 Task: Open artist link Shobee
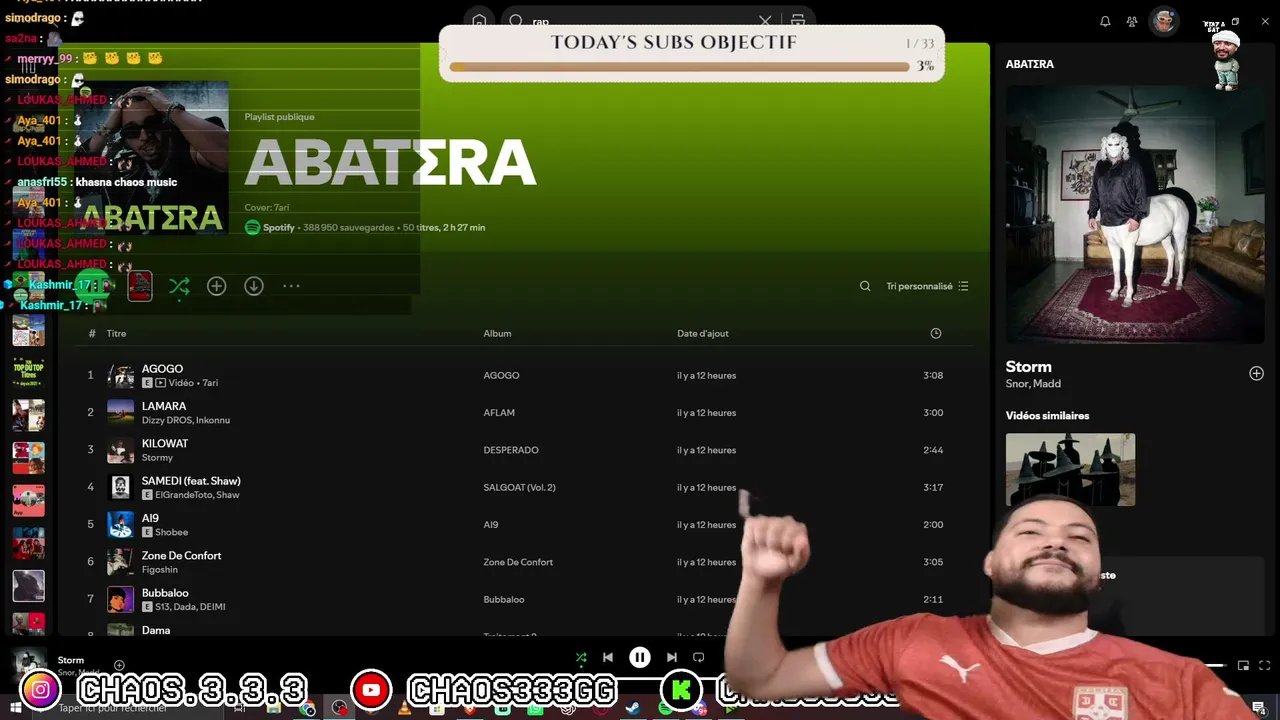pos(172,532)
